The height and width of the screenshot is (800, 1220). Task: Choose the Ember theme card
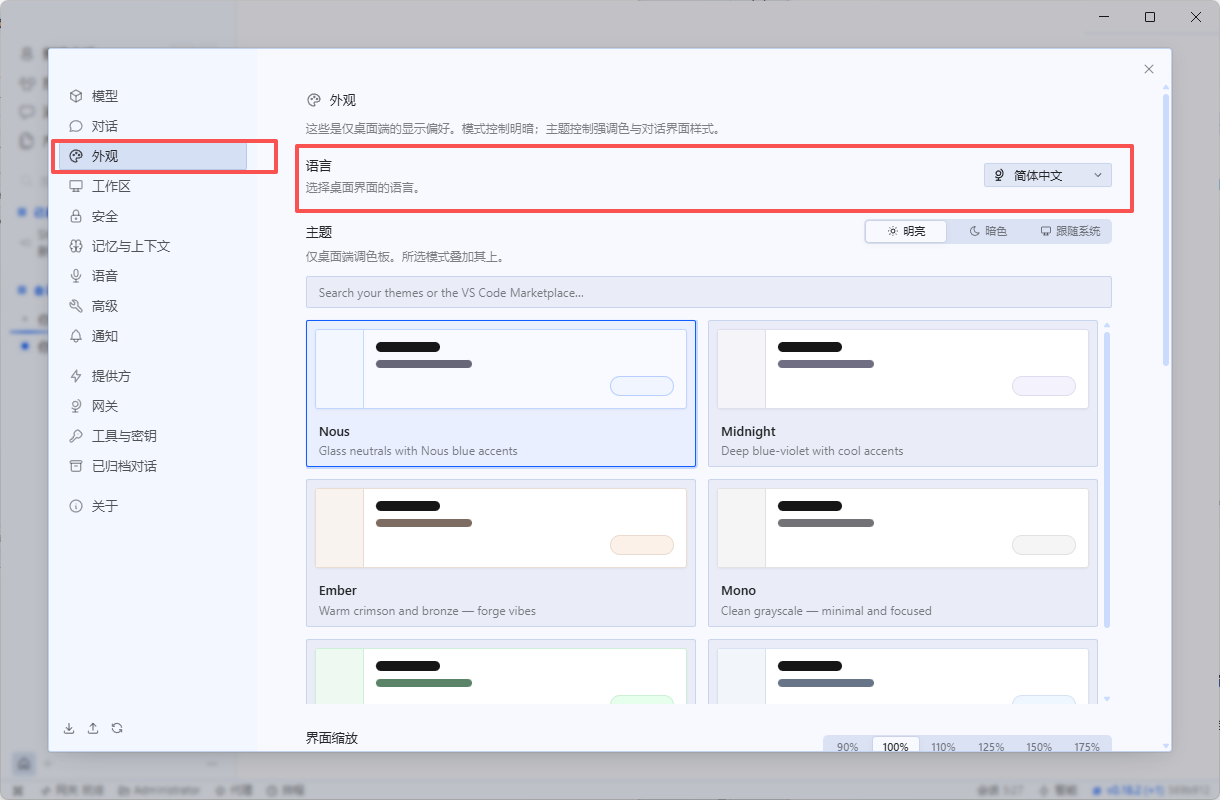click(x=501, y=553)
